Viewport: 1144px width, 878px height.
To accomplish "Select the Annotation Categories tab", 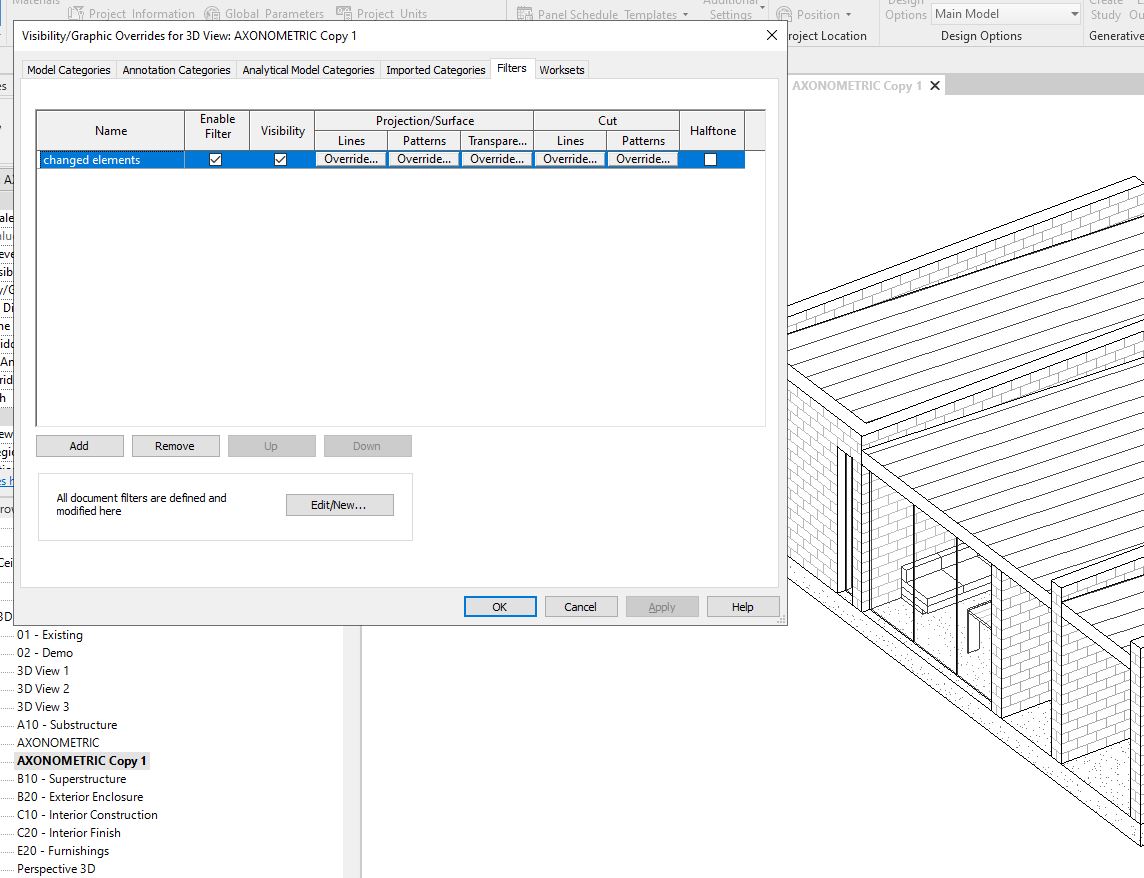I will pos(176,70).
